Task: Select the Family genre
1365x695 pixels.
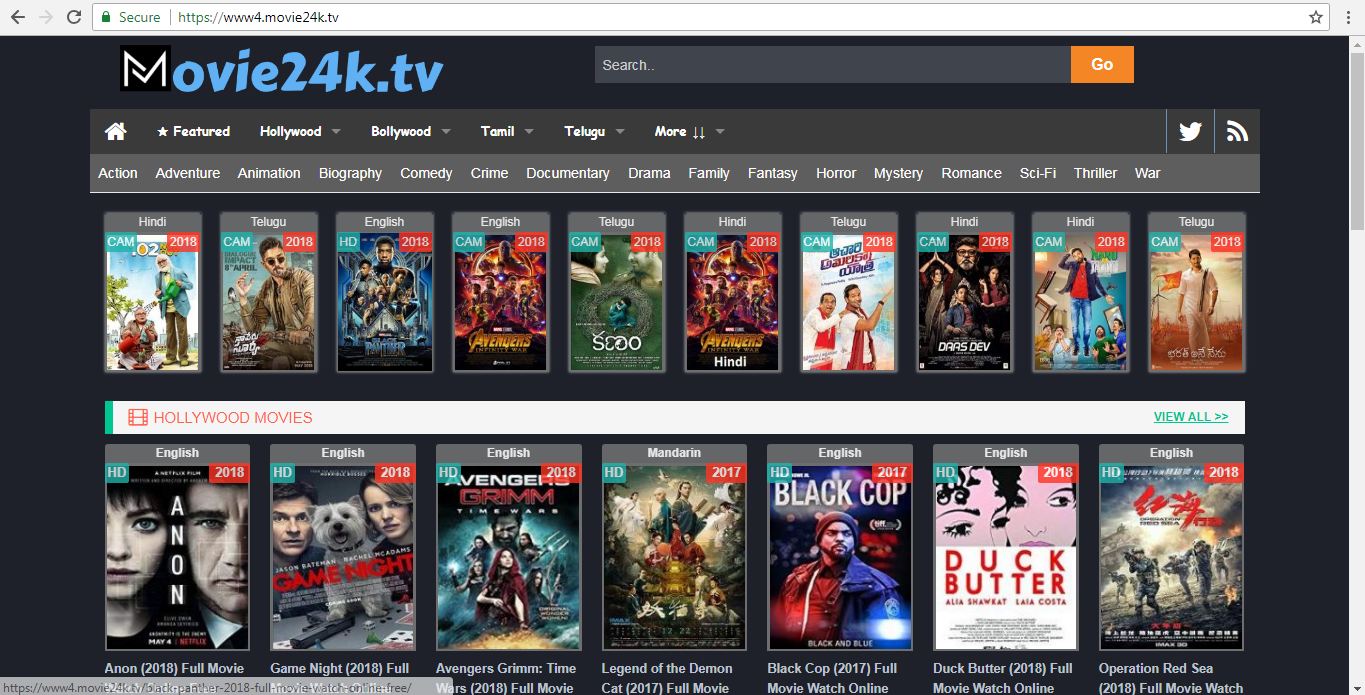Action: tap(709, 173)
